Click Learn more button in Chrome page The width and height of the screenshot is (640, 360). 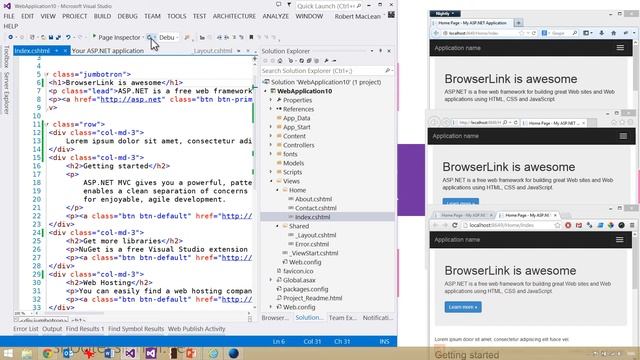coord(463,307)
